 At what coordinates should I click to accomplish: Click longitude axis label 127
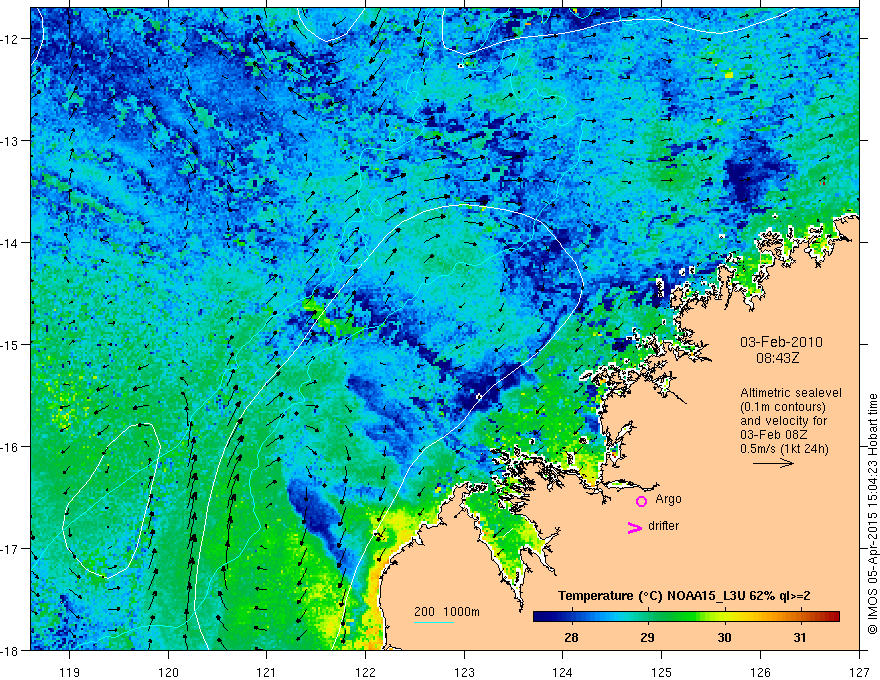coord(859,672)
